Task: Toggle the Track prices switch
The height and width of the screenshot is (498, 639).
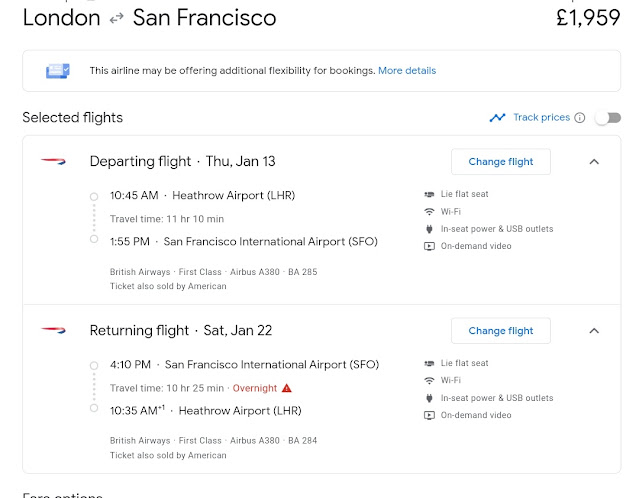Action: pos(608,118)
